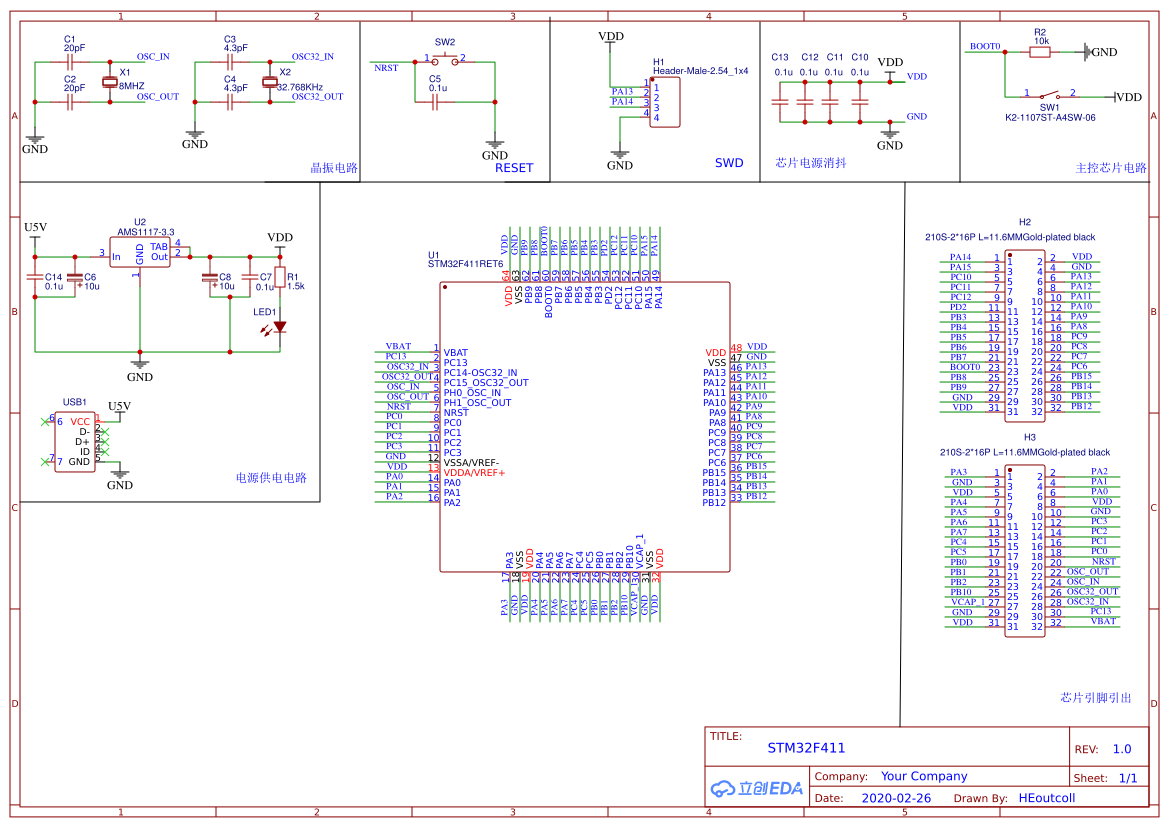This screenshot has width=1169, height=827.
Task: Click the HEoutcoll drawn-by name
Action: click(x=1047, y=798)
